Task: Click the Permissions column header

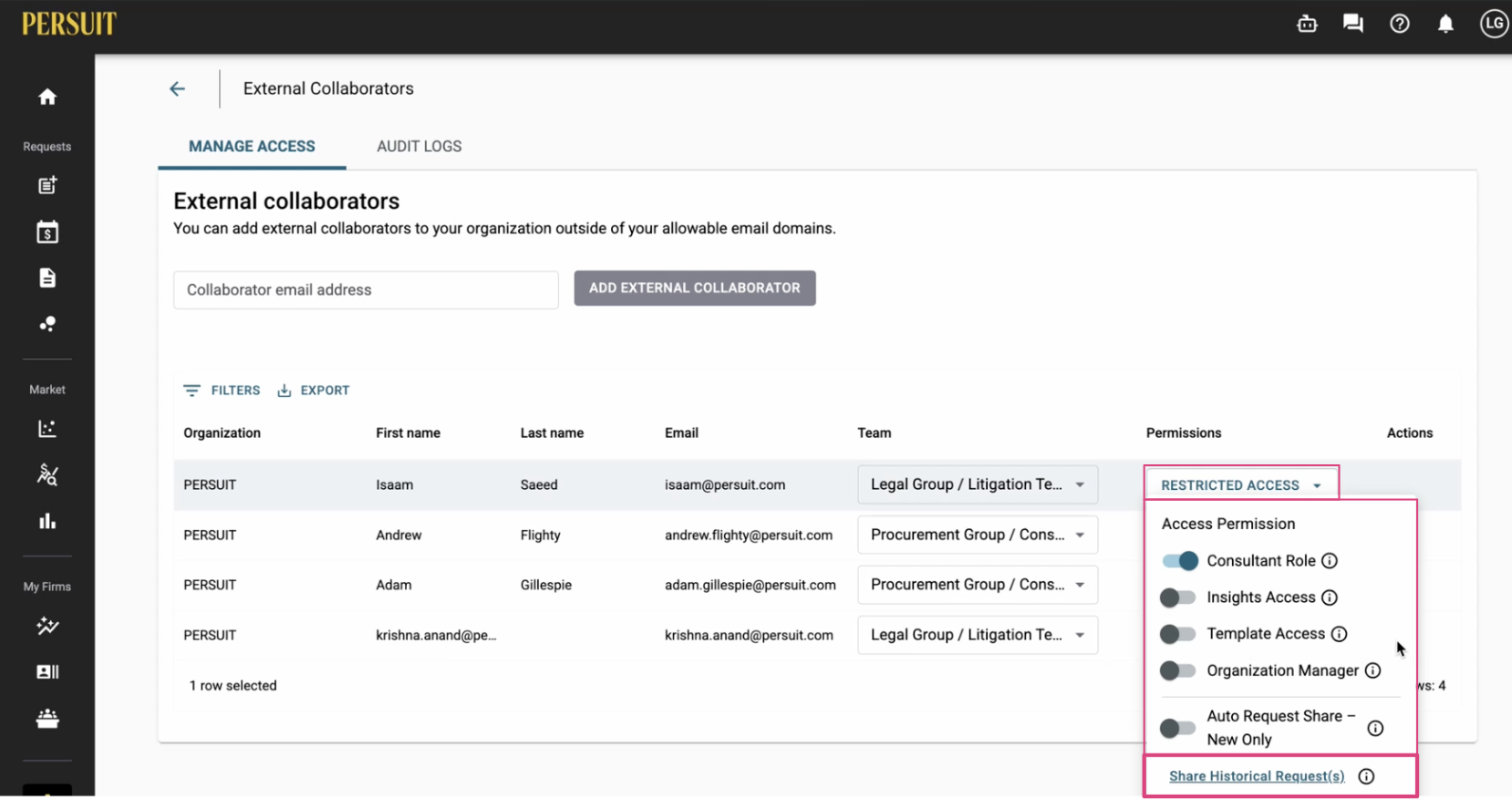Action: pos(1184,433)
